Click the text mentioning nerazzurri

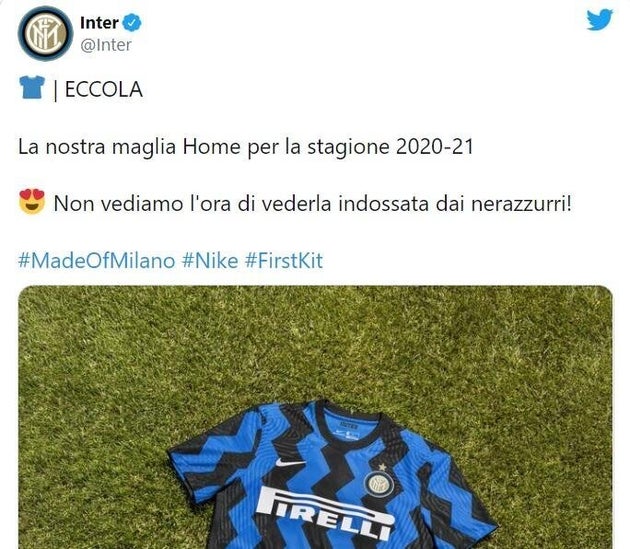[x=312, y=204]
